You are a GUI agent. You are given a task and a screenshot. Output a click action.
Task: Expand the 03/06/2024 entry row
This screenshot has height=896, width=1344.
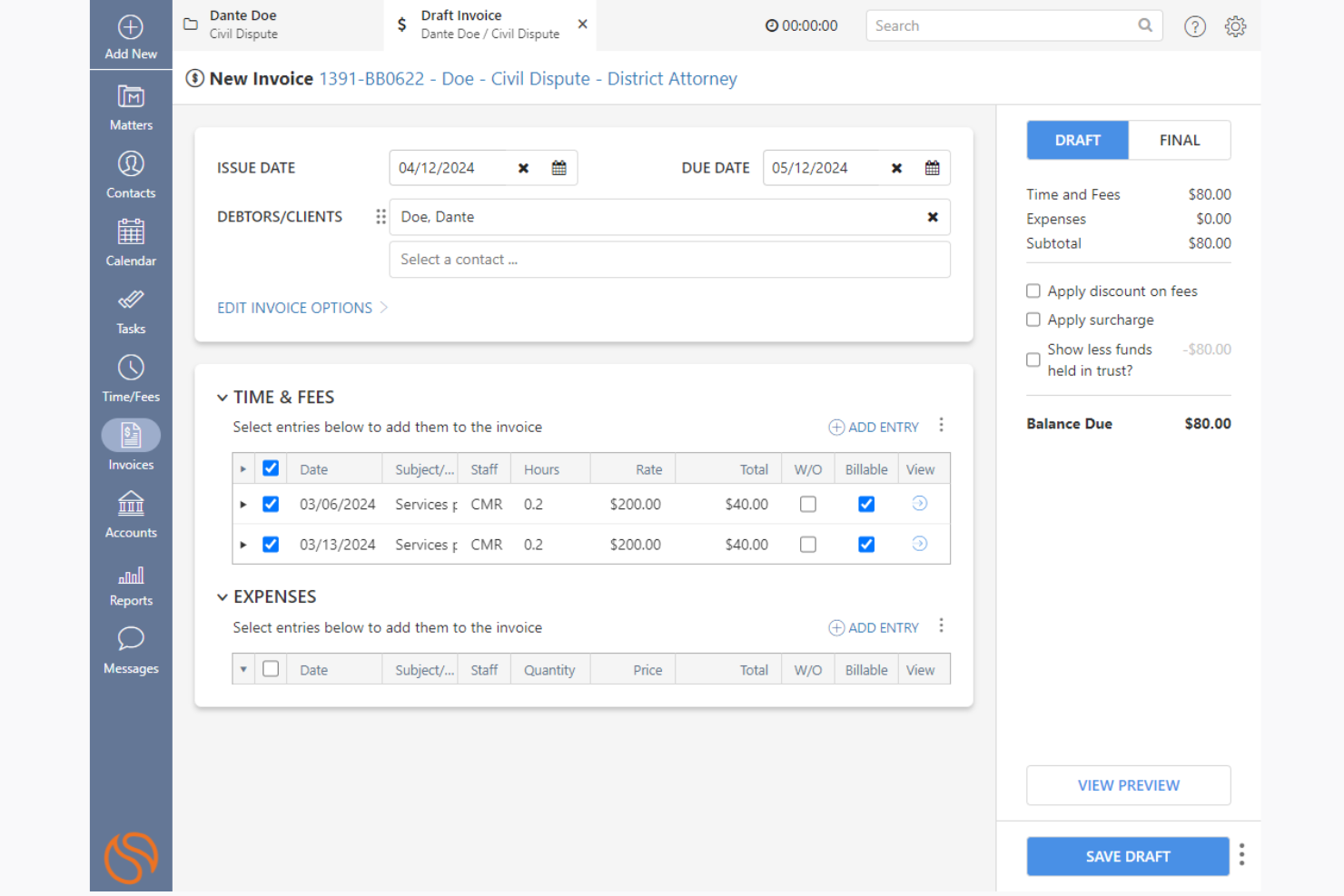243,504
